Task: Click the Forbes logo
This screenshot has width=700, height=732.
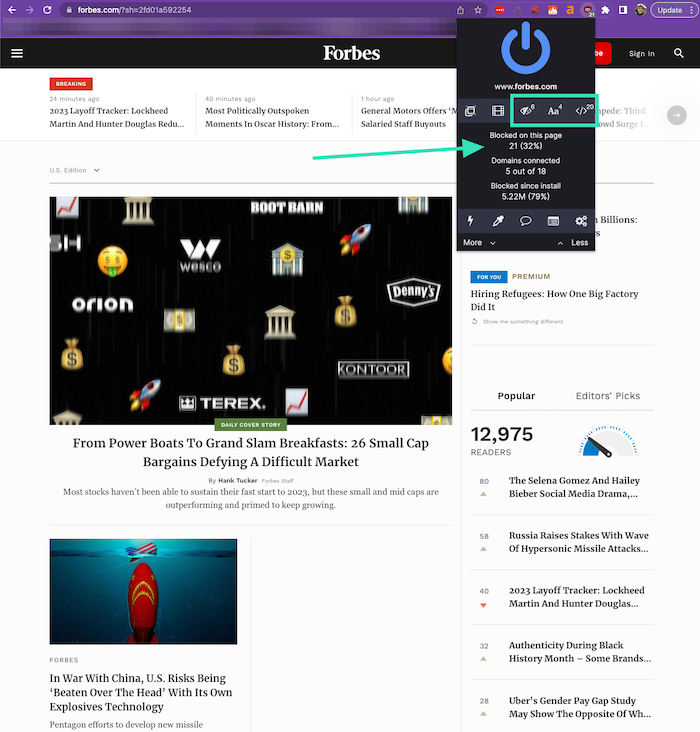Action: [351, 53]
